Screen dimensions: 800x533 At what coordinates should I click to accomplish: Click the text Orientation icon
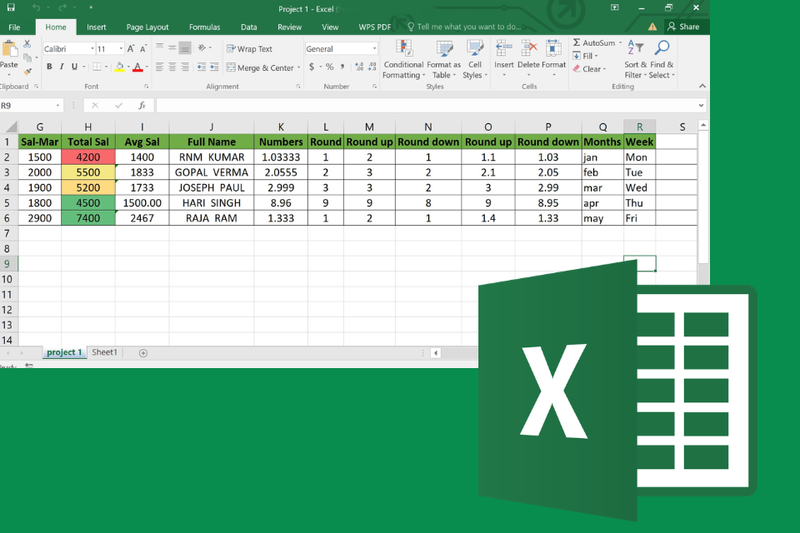(202, 47)
